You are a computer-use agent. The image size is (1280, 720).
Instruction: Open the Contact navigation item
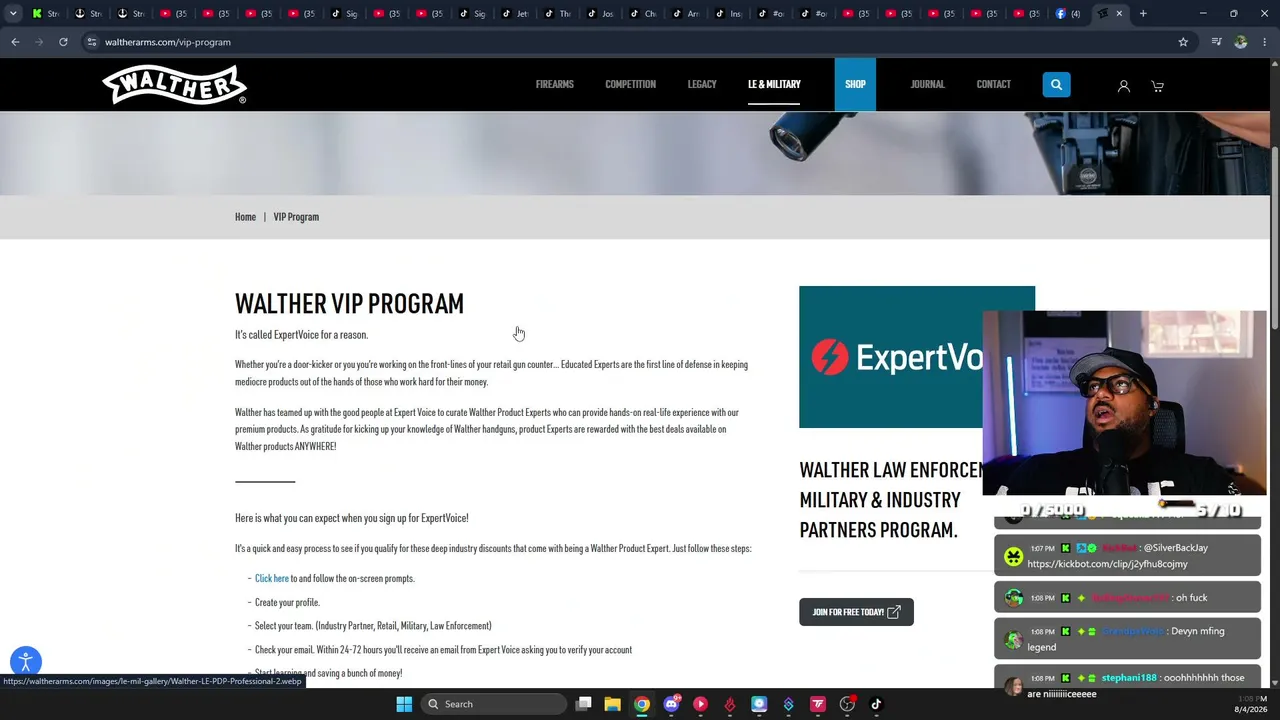coord(993,84)
